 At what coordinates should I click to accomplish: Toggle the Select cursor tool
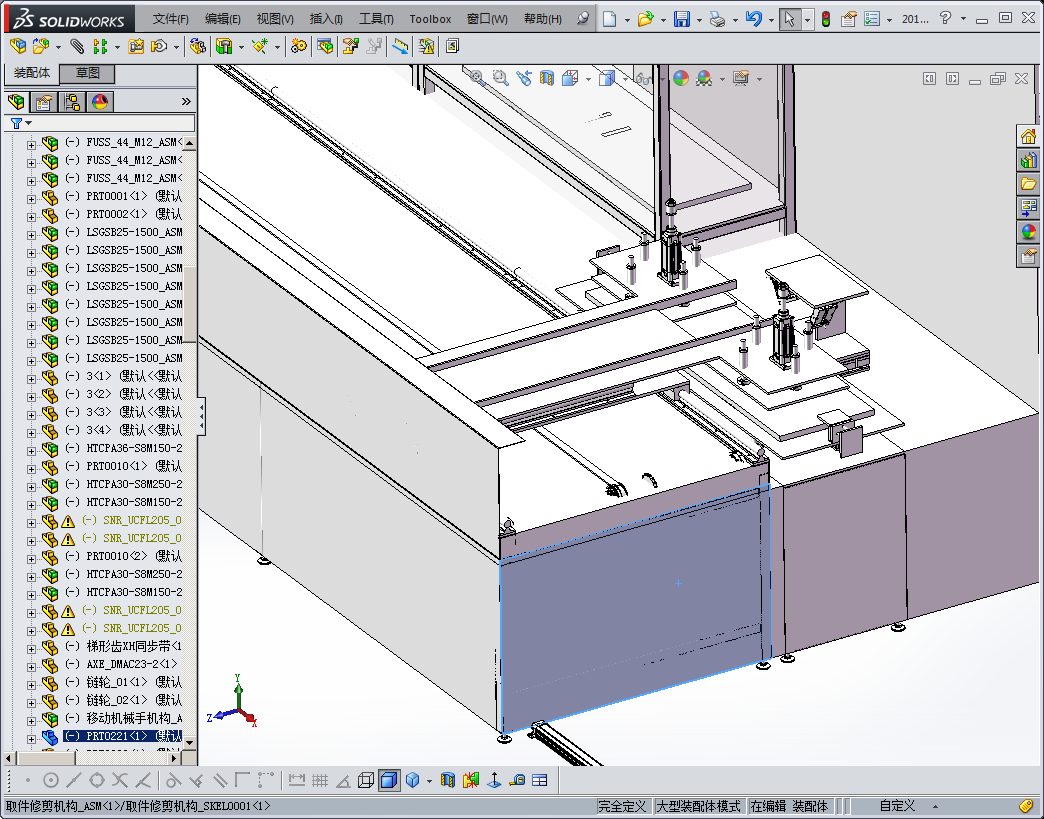[x=789, y=19]
